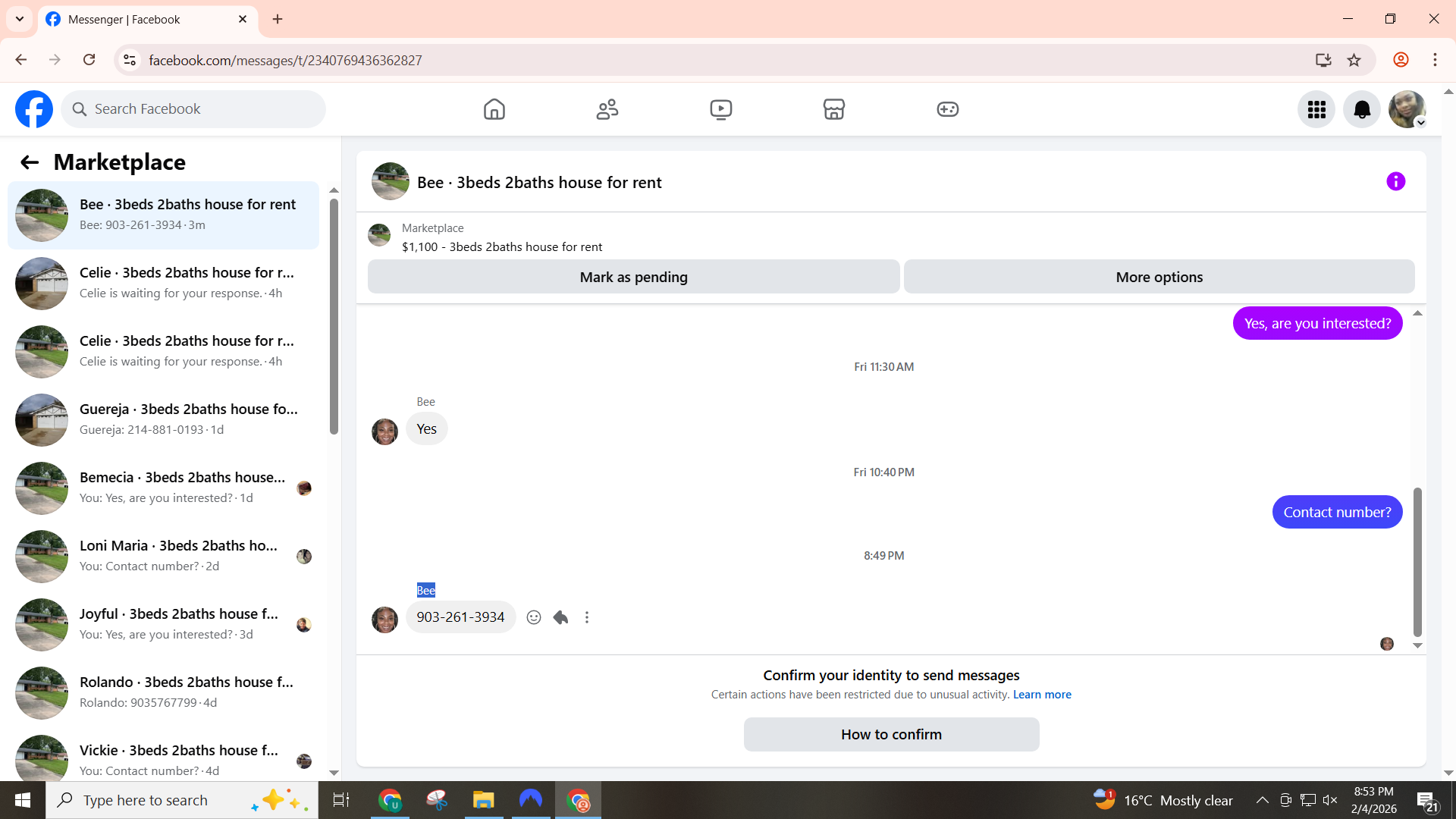This screenshot has width=1456, height=819.
Task: Reply to the 903-261-3934 message
Action: [x=560, y=617]
